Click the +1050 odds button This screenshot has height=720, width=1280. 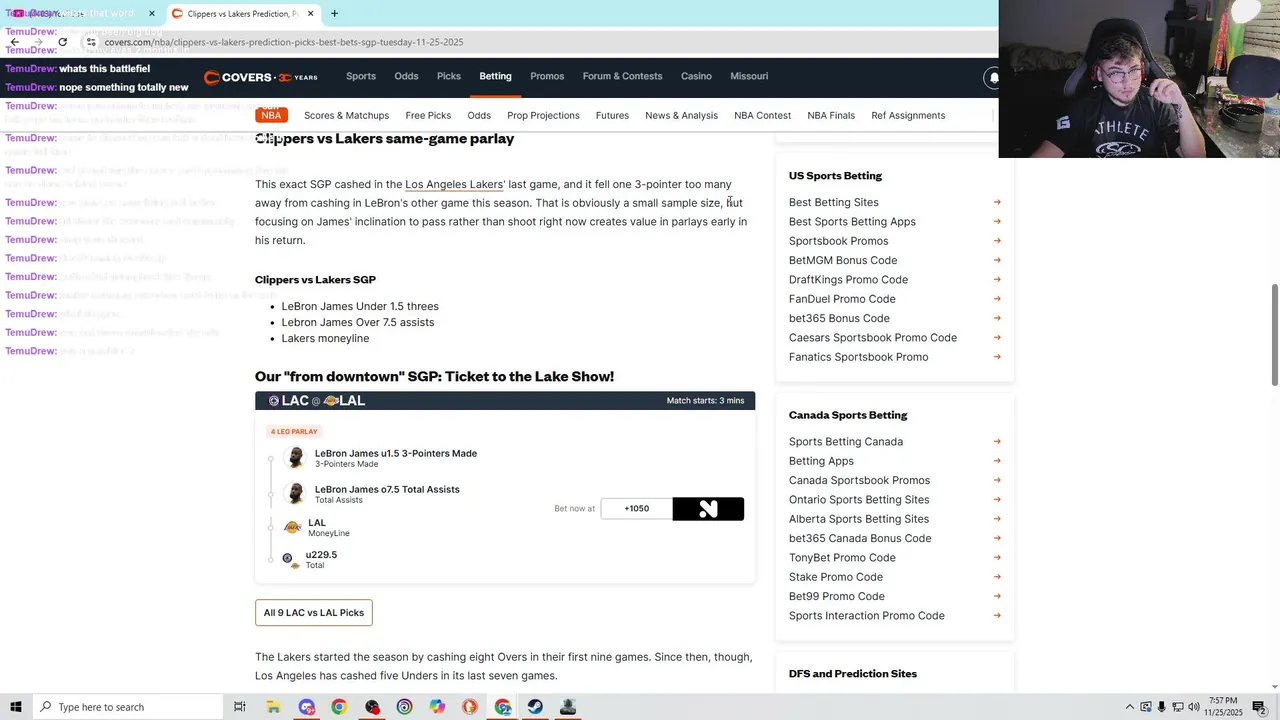637,509
